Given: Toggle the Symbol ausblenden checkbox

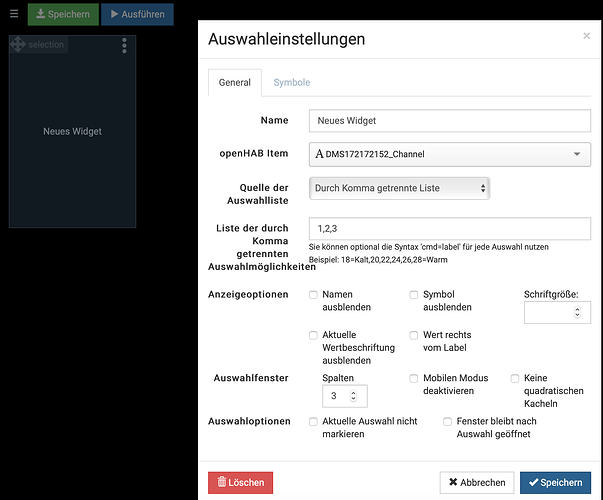Looking at the screenshot, I should pos(414,295).
